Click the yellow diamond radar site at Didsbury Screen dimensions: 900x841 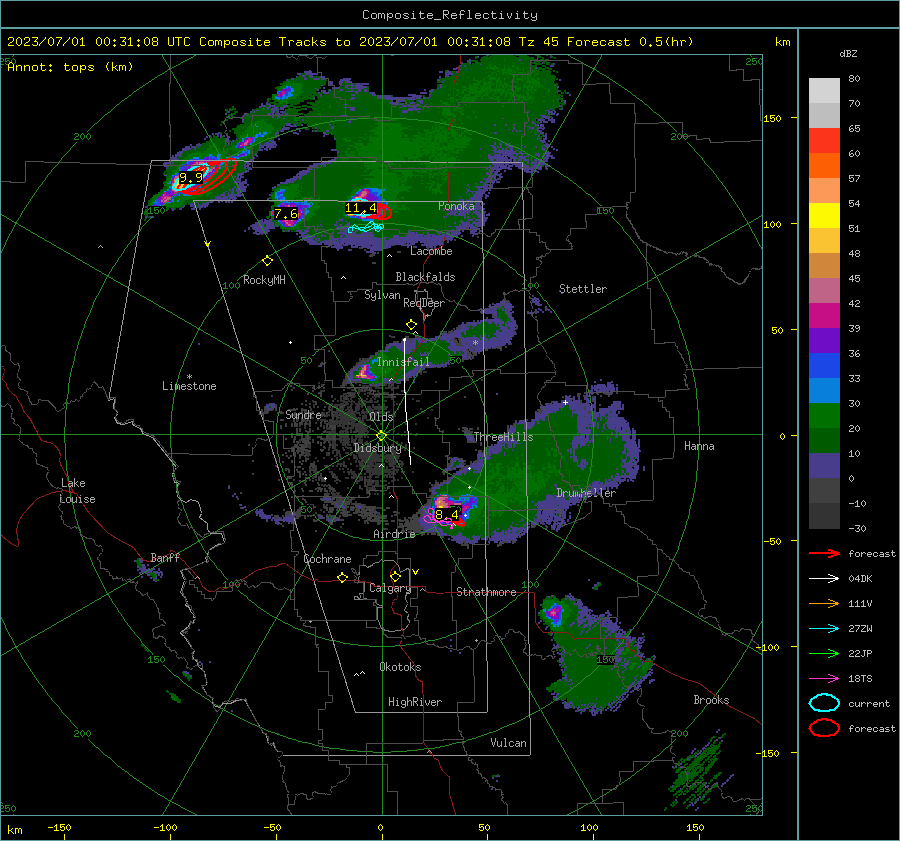[381, 435]
